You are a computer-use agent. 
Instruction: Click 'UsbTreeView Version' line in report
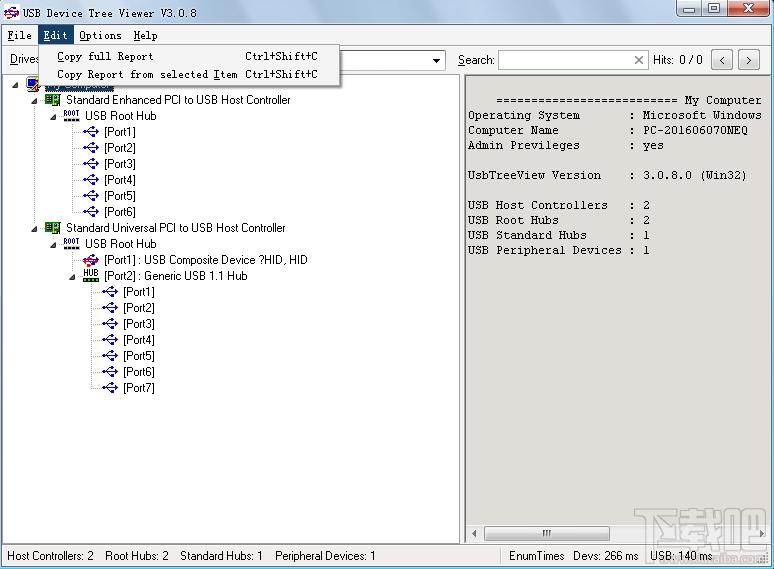607,175
